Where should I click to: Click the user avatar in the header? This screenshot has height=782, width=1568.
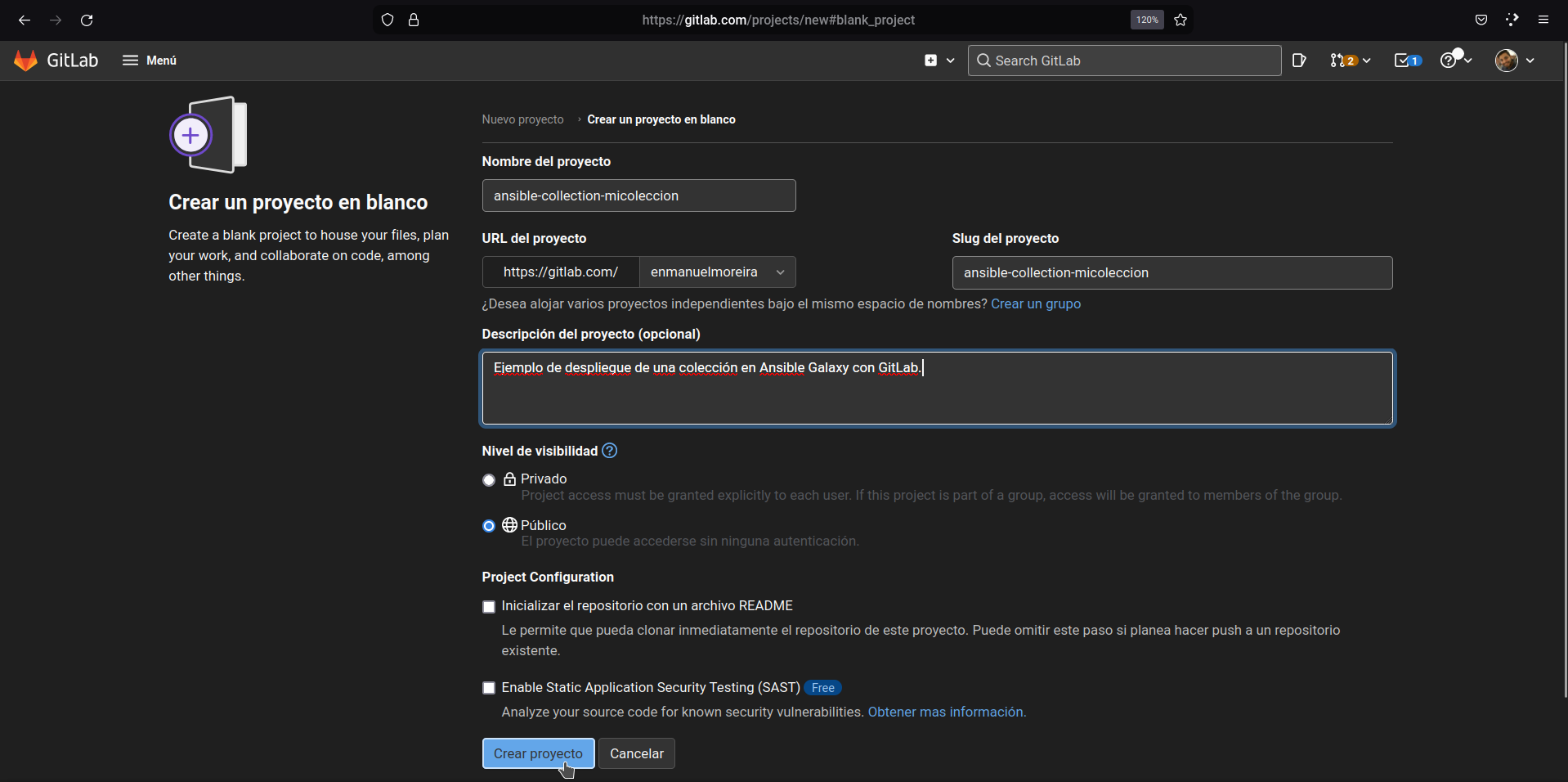pos(1507,61)
